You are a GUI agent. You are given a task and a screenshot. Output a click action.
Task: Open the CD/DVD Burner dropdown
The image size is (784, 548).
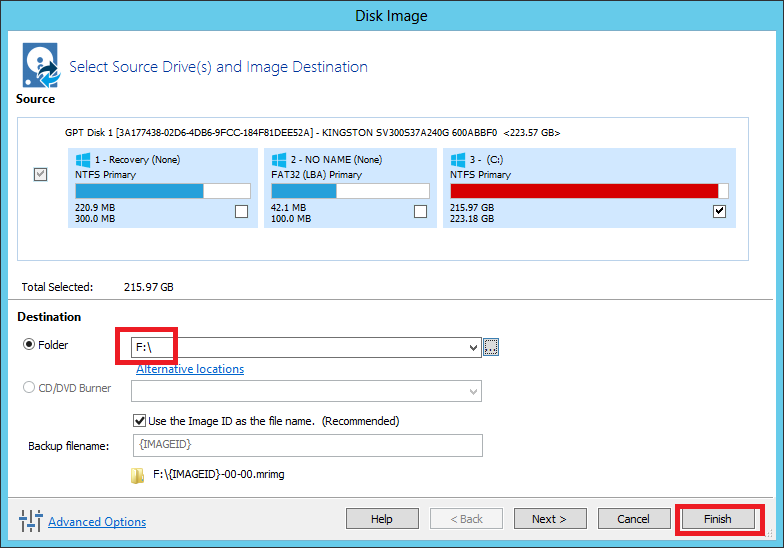[474, 390]
